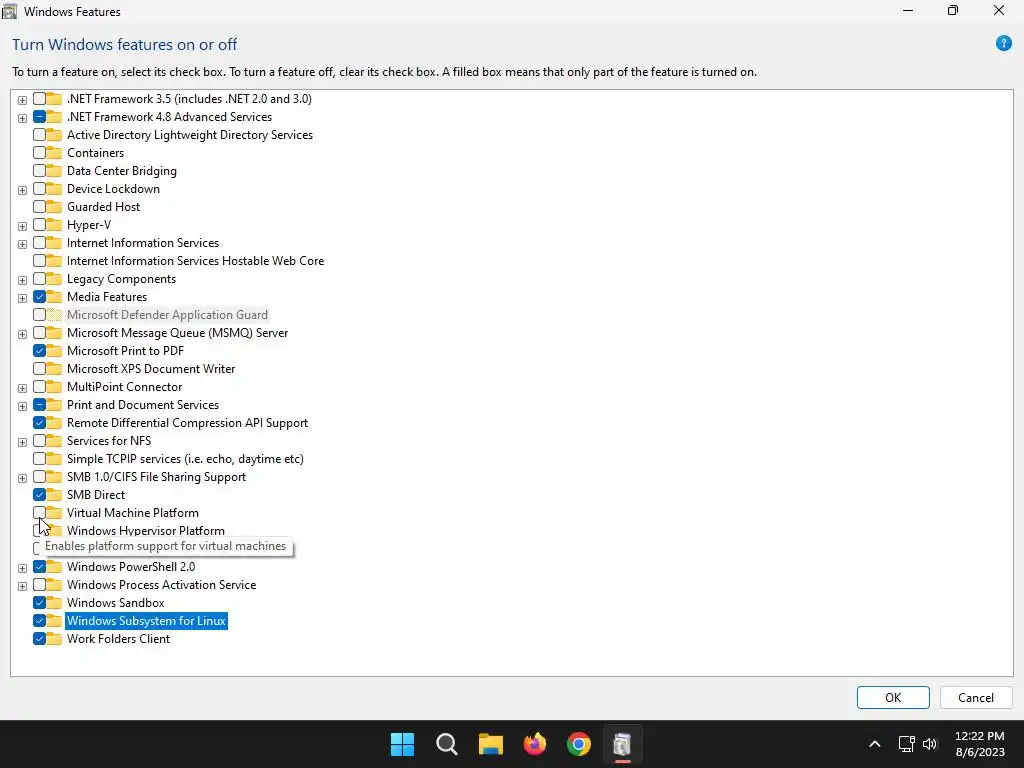Click folder icon beside Legacy Components
This screenshot has height=768, width=1024.
(54, 279)
